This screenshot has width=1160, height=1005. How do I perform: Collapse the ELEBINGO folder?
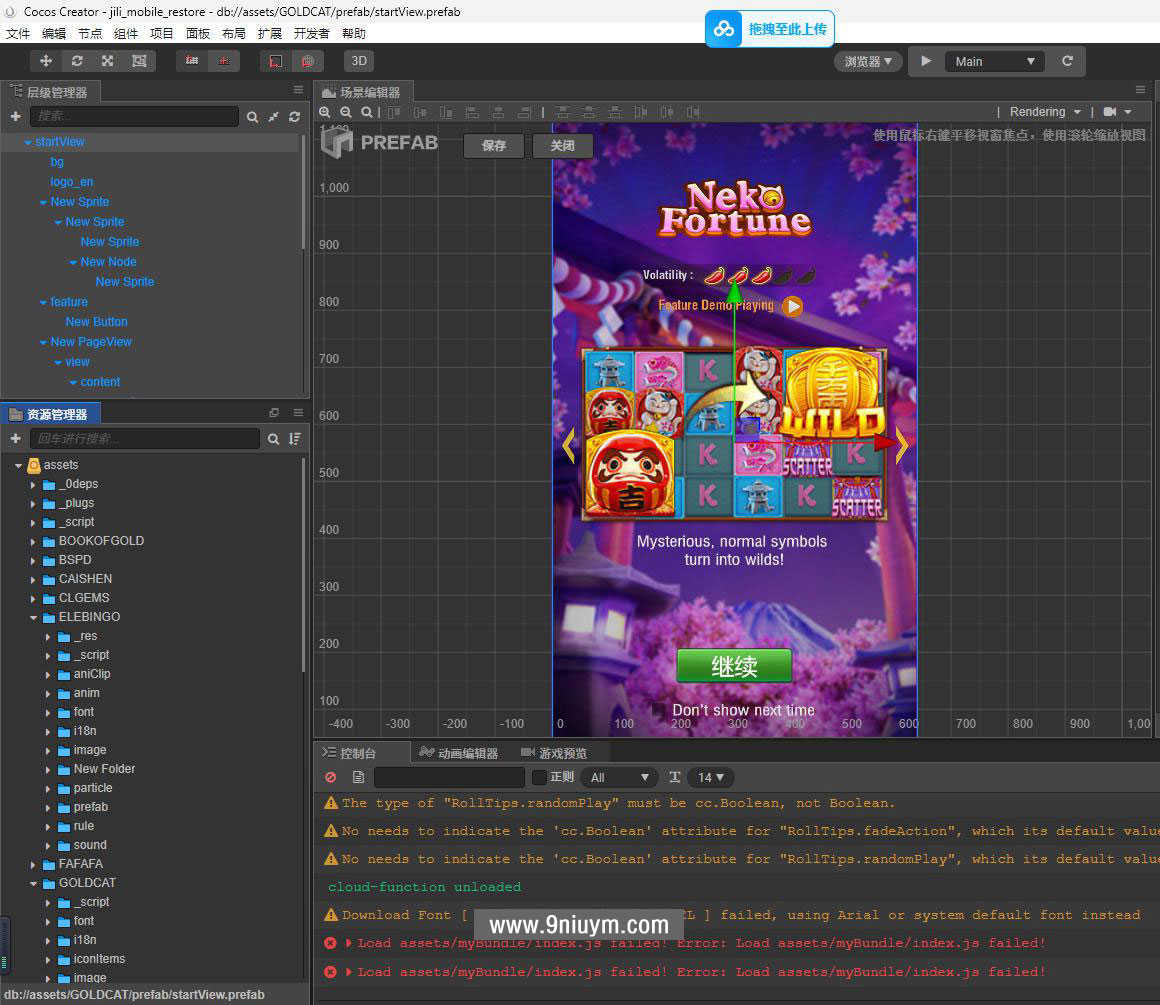pos(34,617)
